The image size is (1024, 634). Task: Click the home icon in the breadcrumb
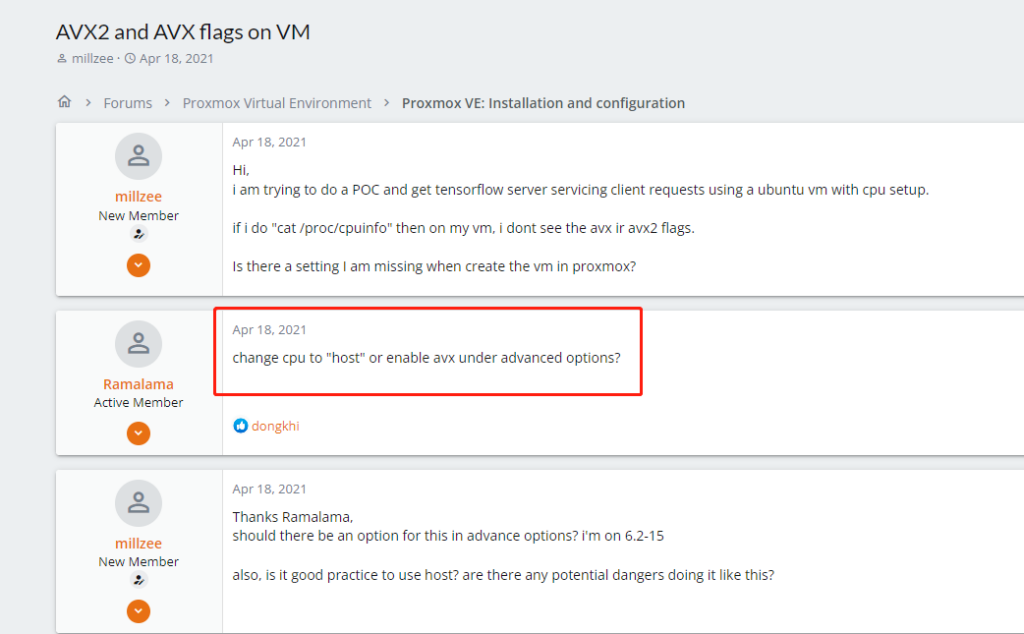pyautogui.click(x=65, y=102)
